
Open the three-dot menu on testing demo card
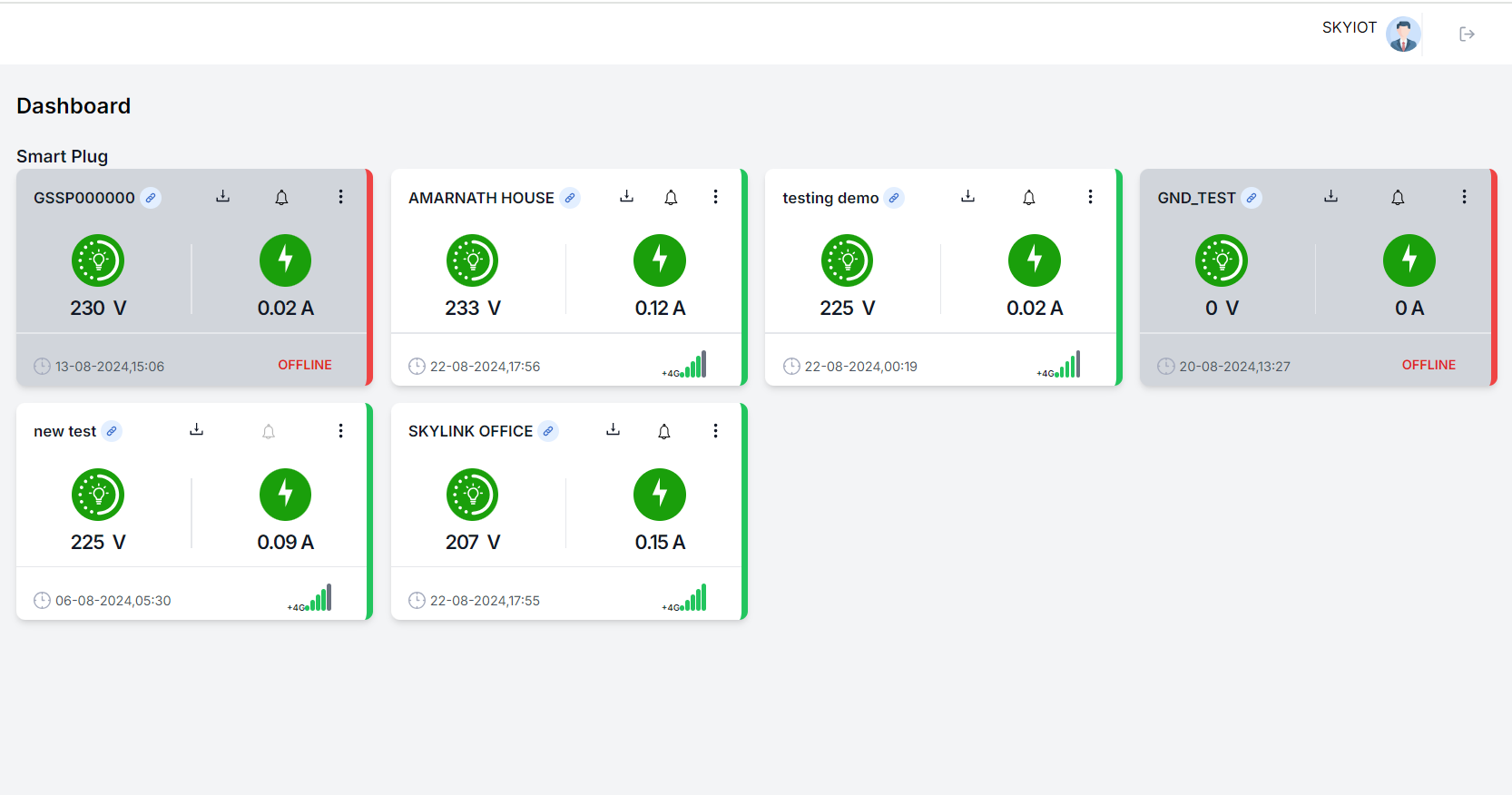pos(1090,197)
